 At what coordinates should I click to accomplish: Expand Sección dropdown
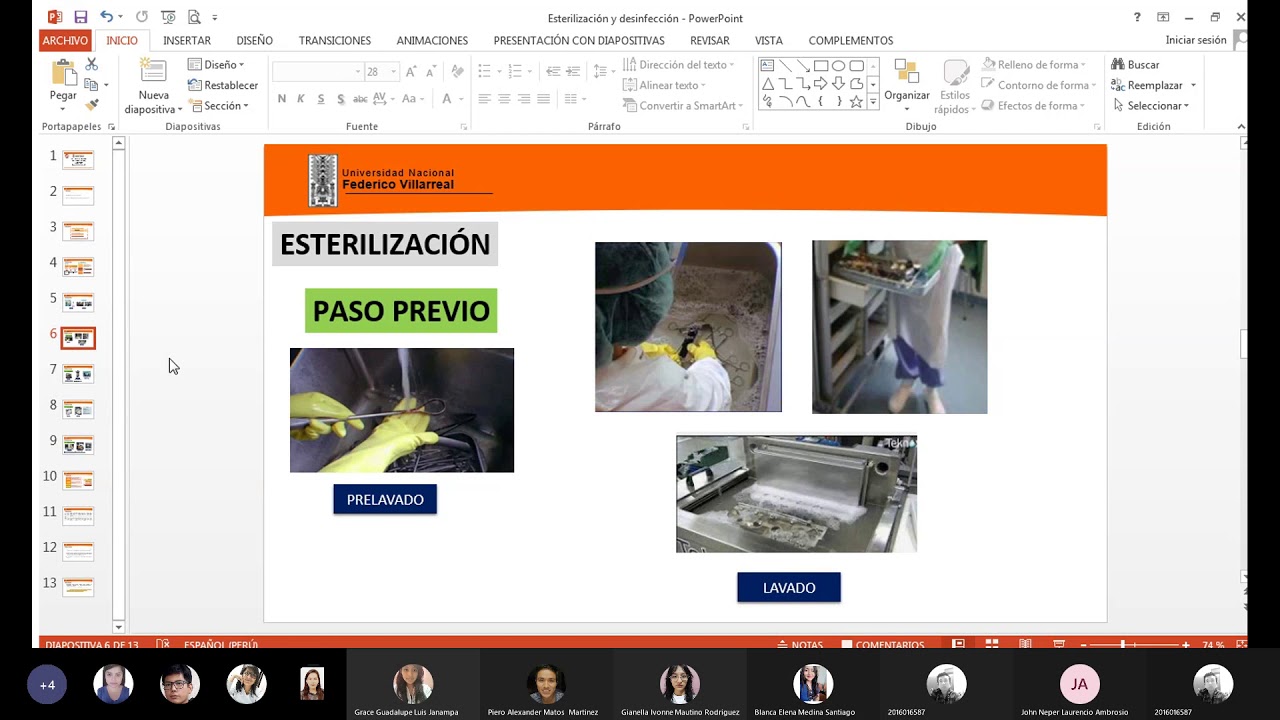pyautogui.click(x=218, y=106)
